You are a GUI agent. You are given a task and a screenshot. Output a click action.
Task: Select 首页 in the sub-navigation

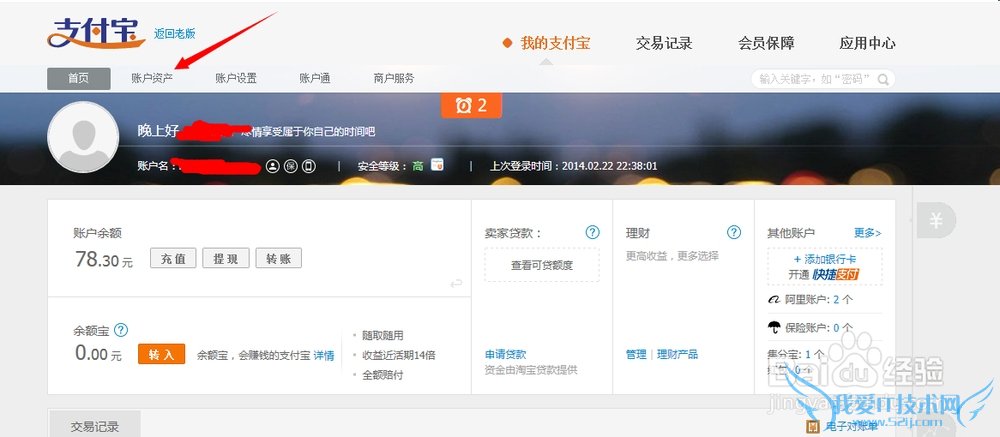(x=78, y=78)
